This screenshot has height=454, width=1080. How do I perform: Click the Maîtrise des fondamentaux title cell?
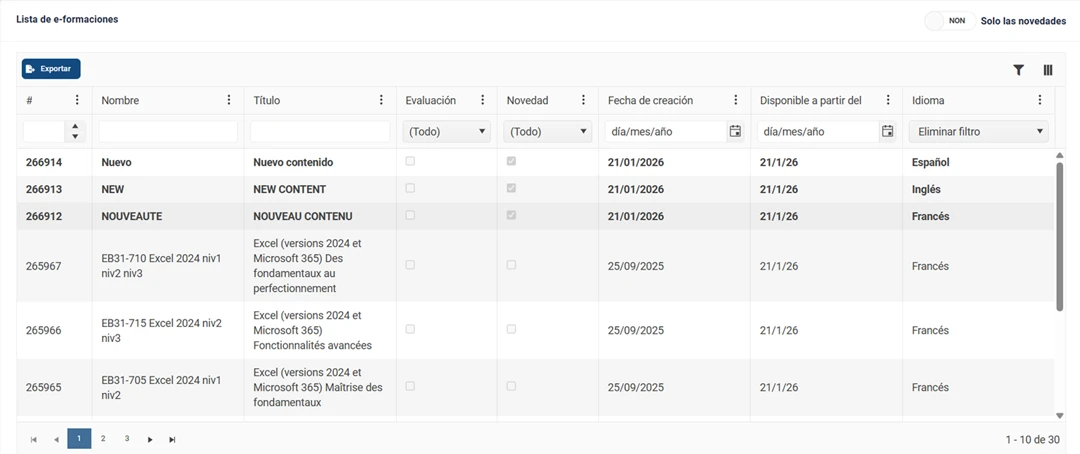(318, 387)
